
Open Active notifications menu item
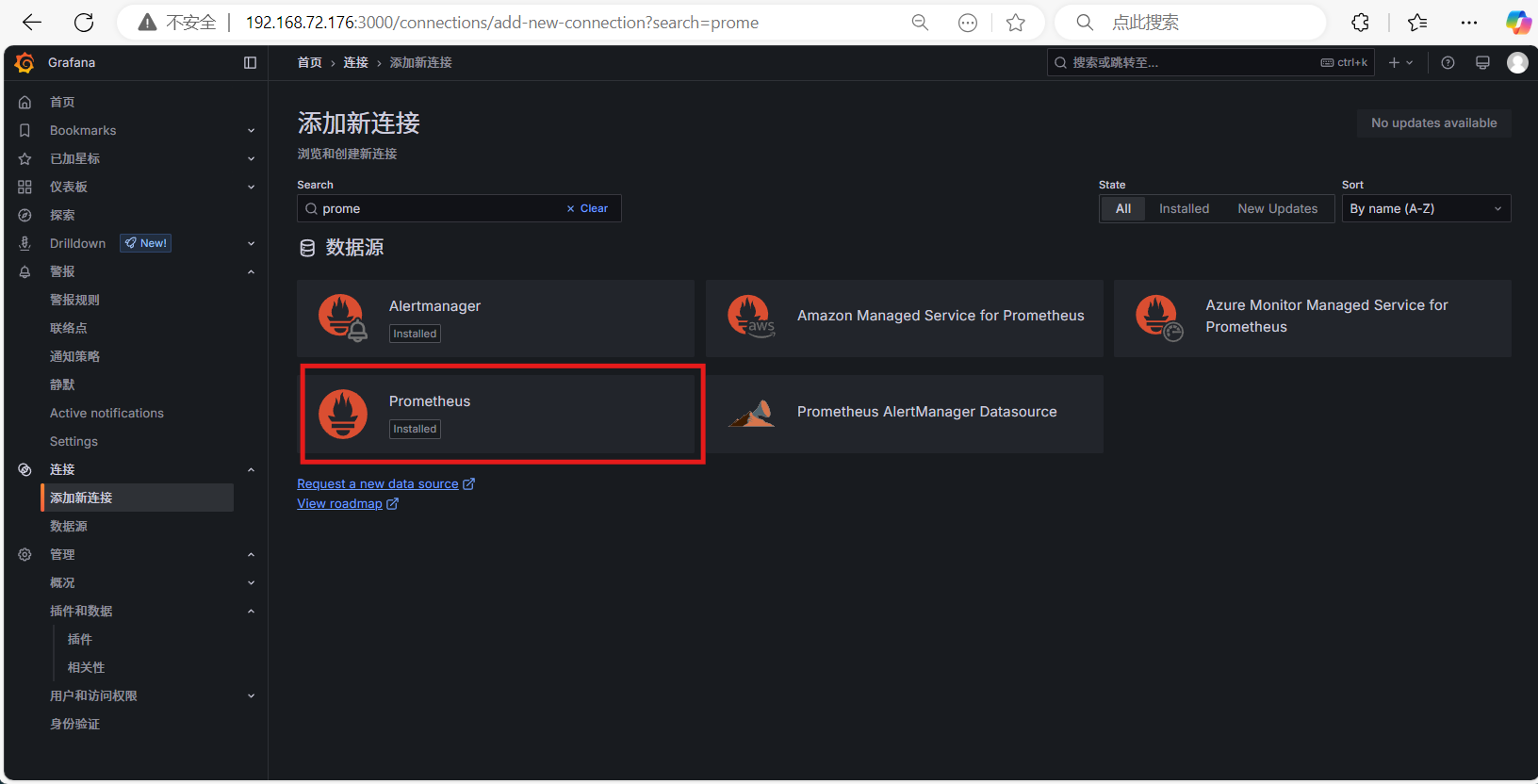106,413
